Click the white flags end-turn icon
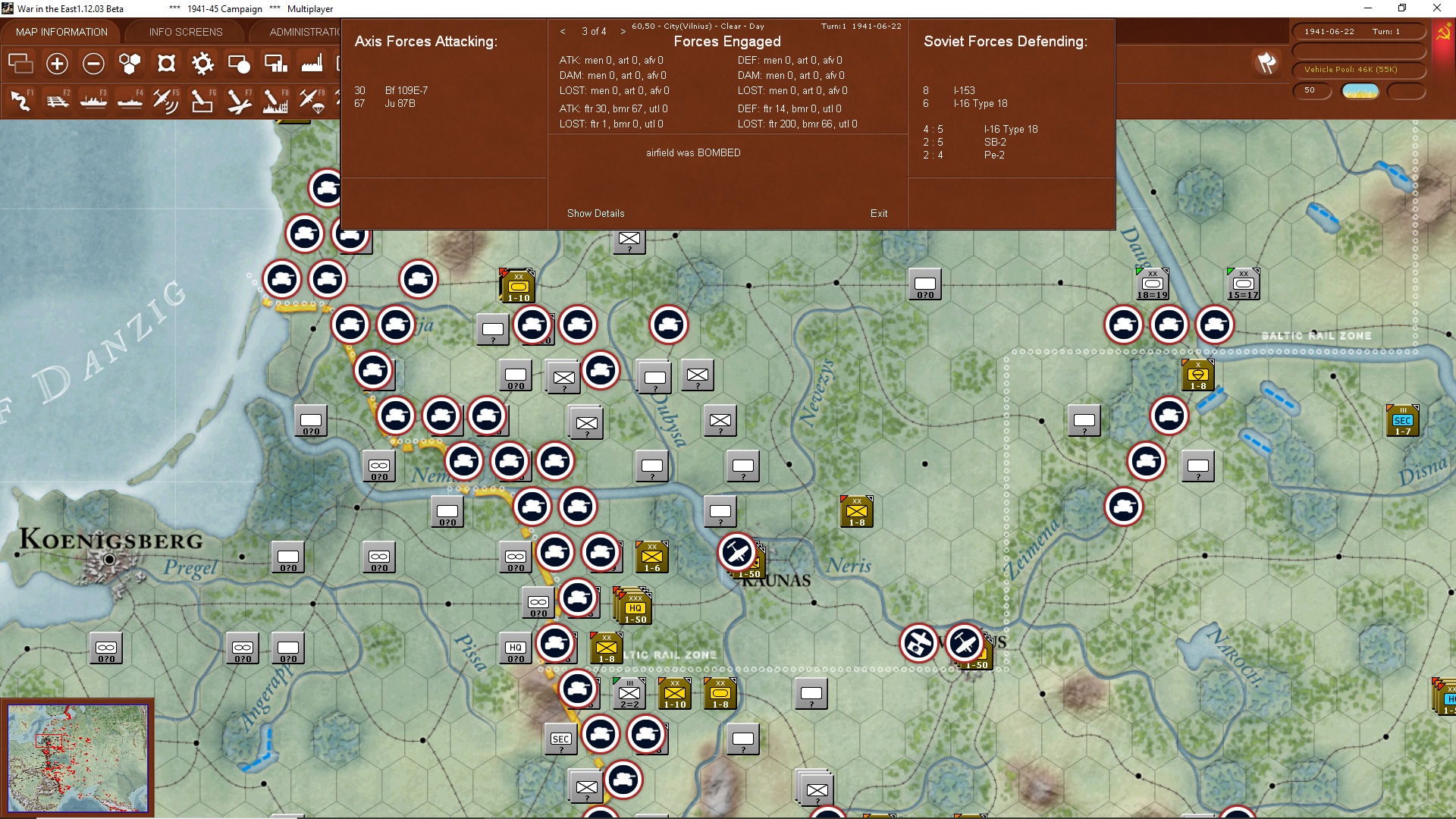 click(1266, 62)
